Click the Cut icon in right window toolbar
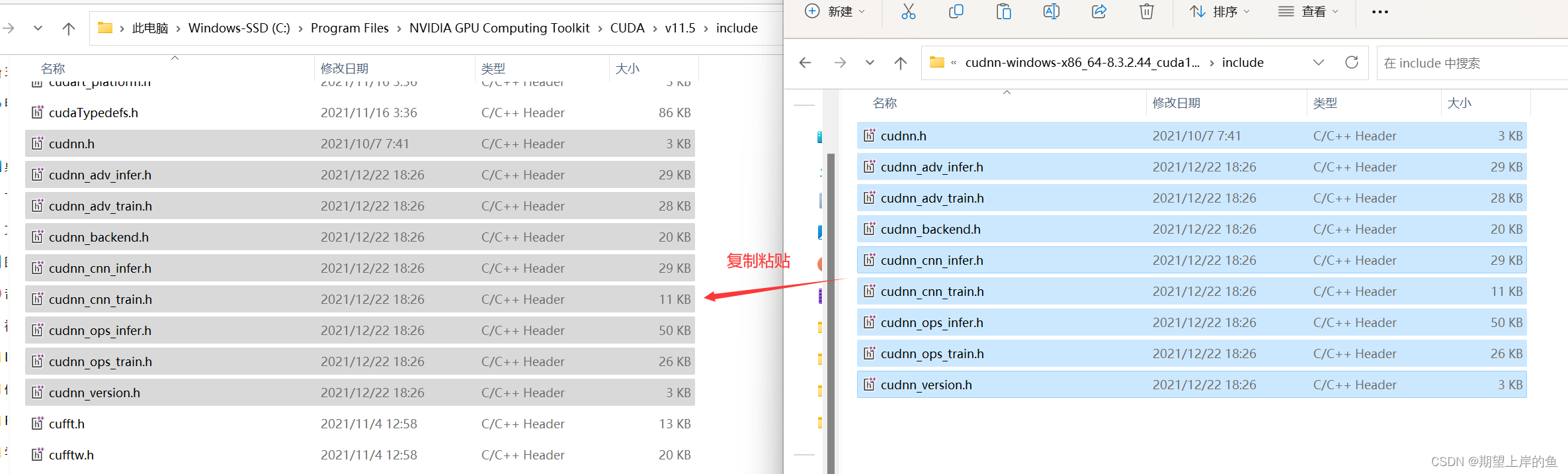 tap(909, 11)
